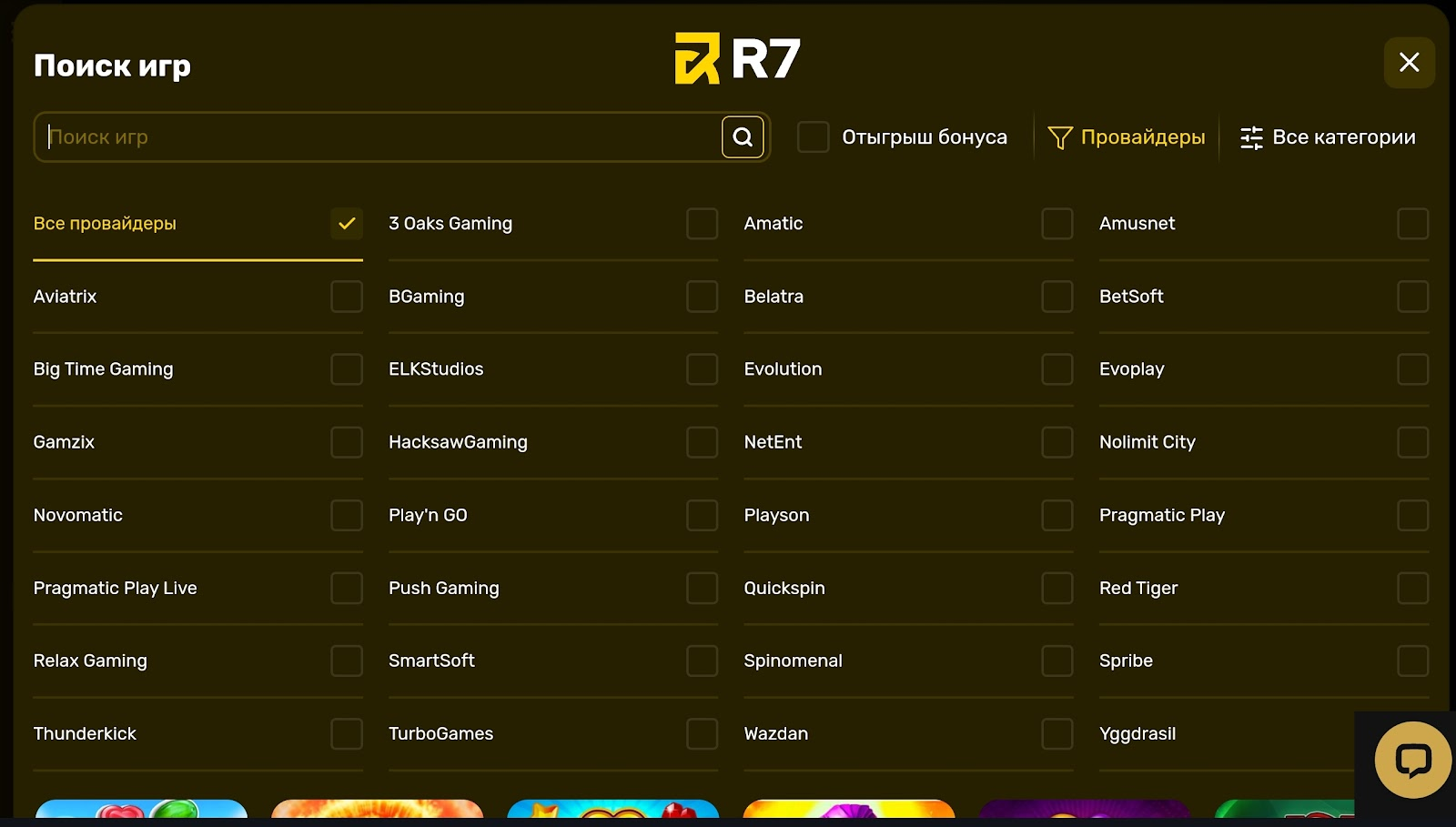Viewport: 1456px width, 827px height.
Task: Tick the Spribe checkbox
Action: pyautogui.click(x=1412, y=661)
